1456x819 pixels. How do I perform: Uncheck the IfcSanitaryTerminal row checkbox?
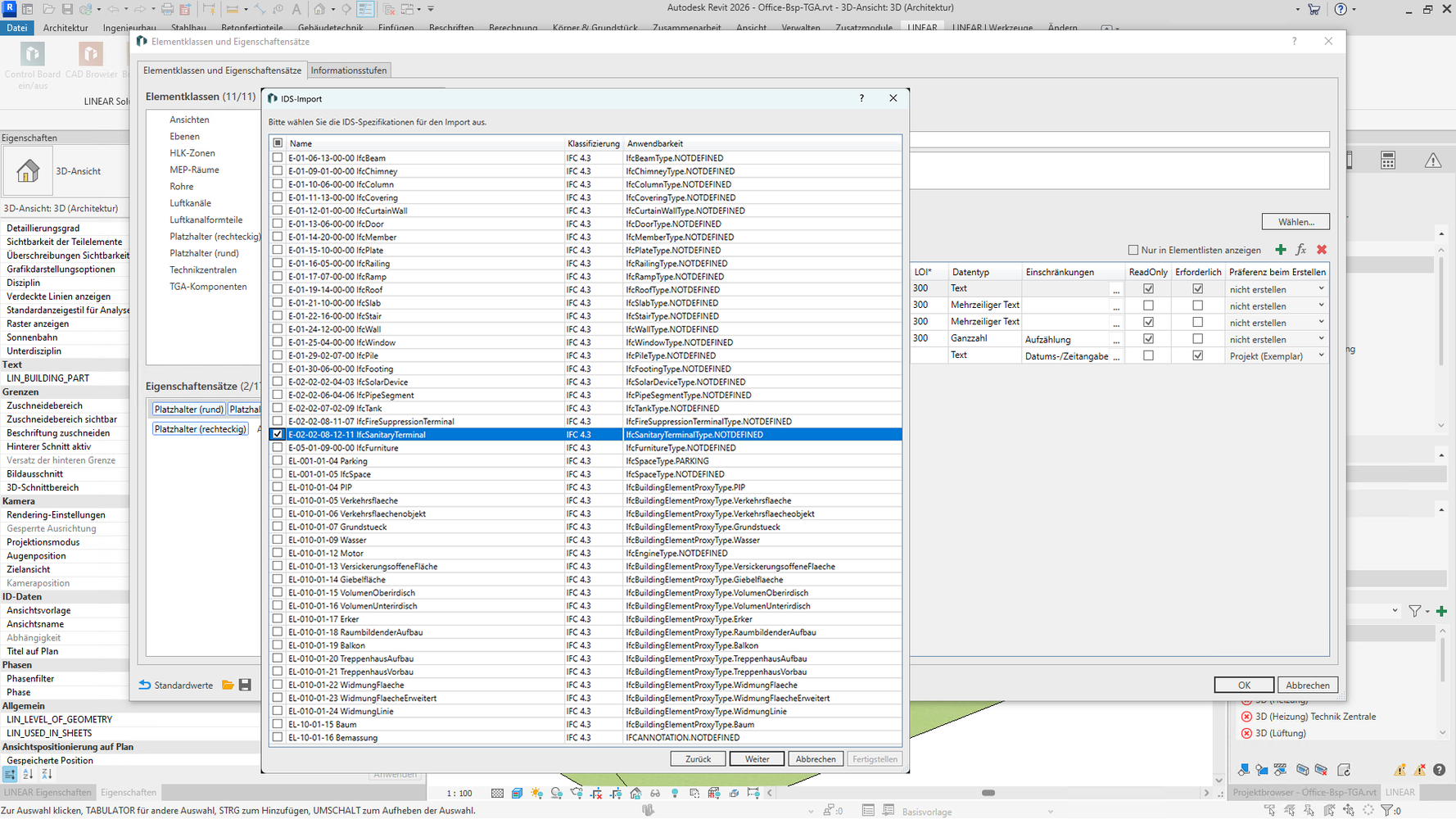pos(278,435)
